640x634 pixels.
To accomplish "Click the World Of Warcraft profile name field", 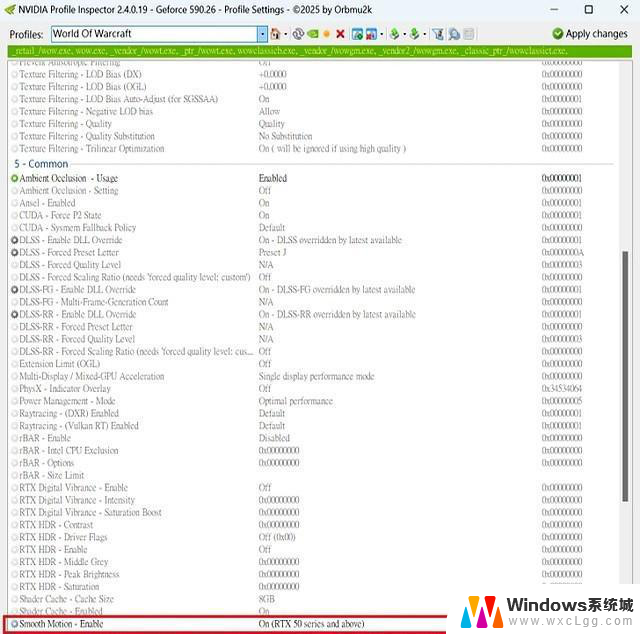I will coord(154,34).
